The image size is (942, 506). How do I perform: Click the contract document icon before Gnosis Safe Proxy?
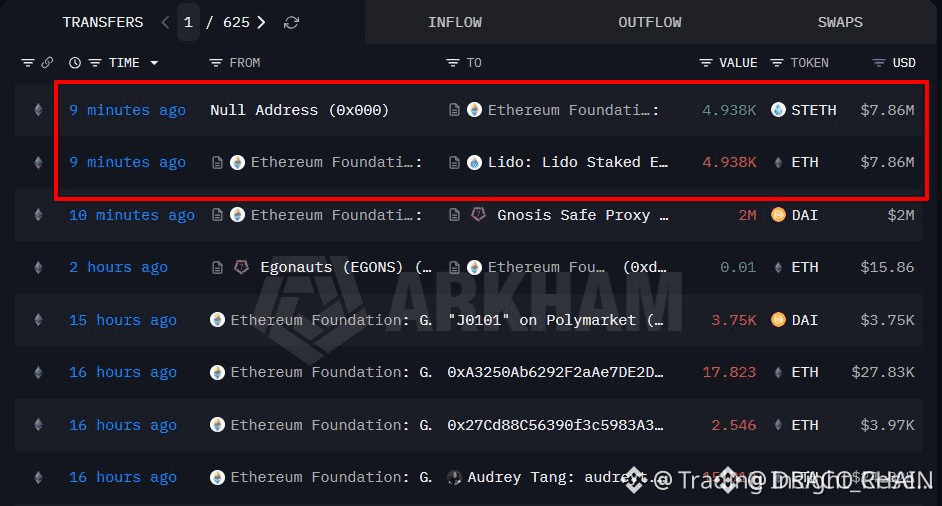click(455, 215)
